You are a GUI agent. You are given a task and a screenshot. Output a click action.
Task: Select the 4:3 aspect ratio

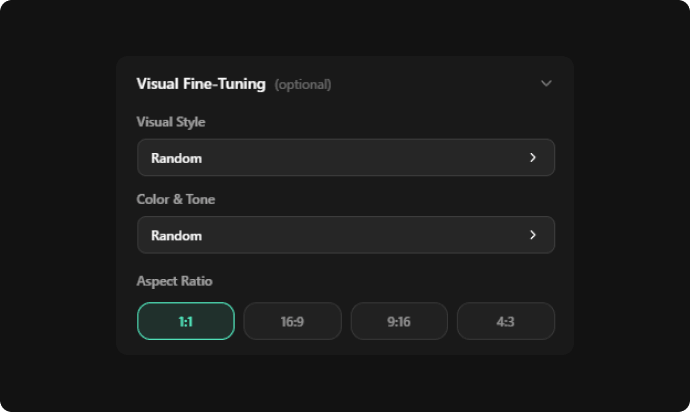(x=506, y=321)
